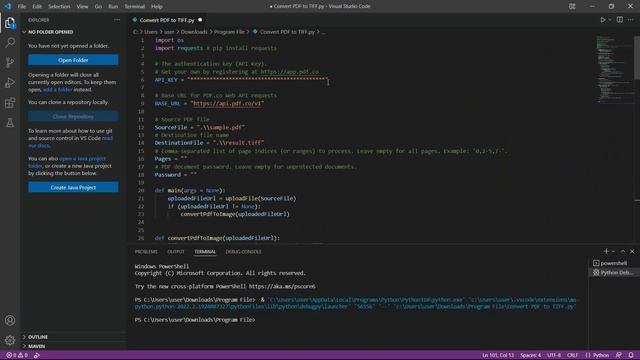640x360 pixels.
Task: Open notifications bell in status bar
Action: tap(631, 355)
